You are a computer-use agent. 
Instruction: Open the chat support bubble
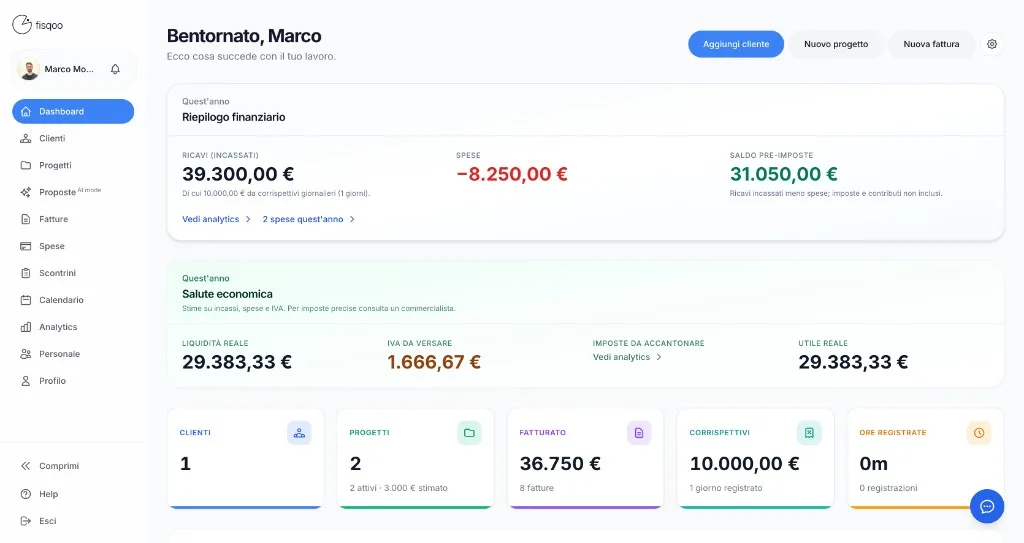987,506
